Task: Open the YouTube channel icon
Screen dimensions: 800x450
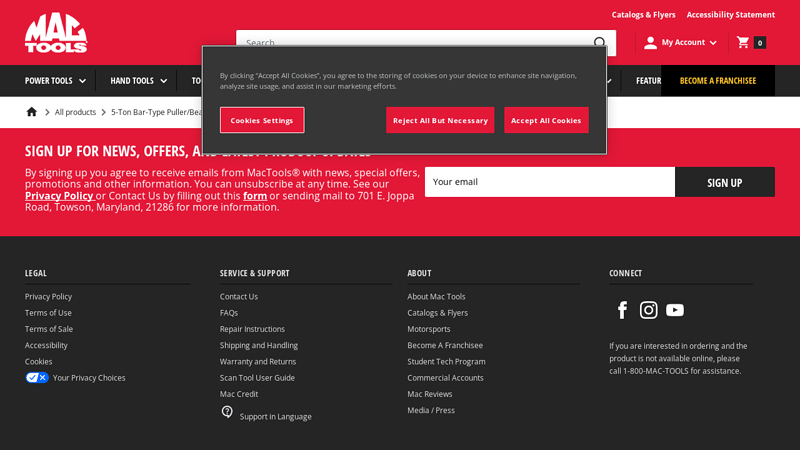Action: [x=675, y=310]
